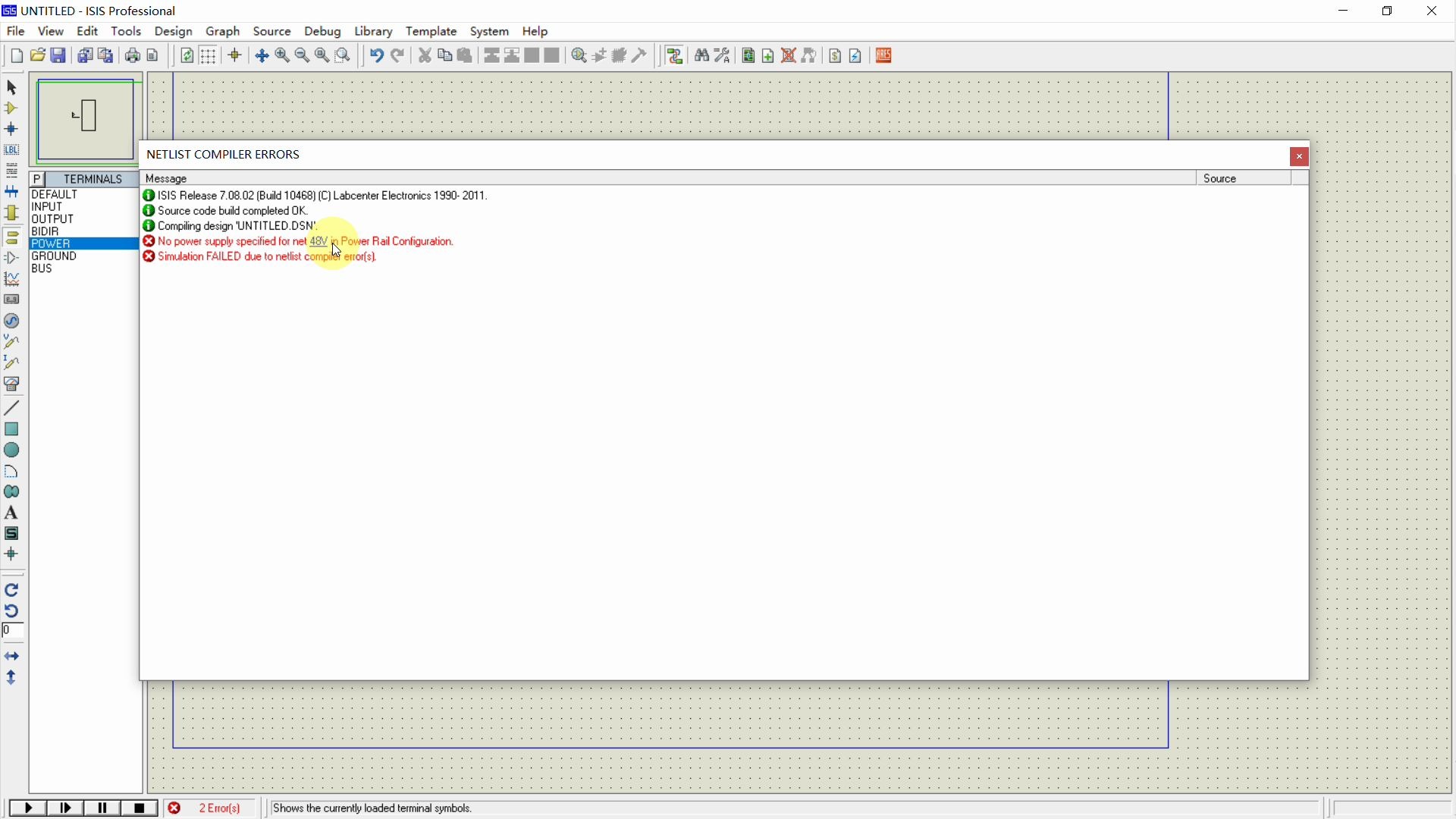Screen dimensions: 1456x819
Task: Click the Print icon in toolbar
Action: tap(133, 56)
